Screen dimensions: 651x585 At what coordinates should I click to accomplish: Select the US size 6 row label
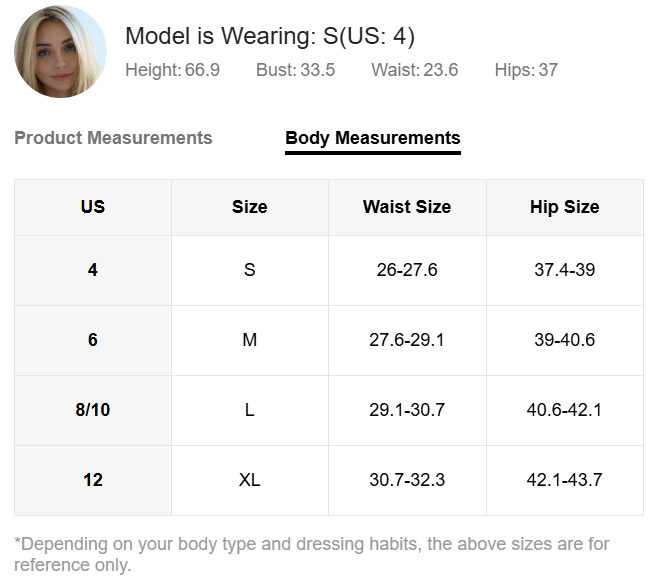tap(93, 340)
